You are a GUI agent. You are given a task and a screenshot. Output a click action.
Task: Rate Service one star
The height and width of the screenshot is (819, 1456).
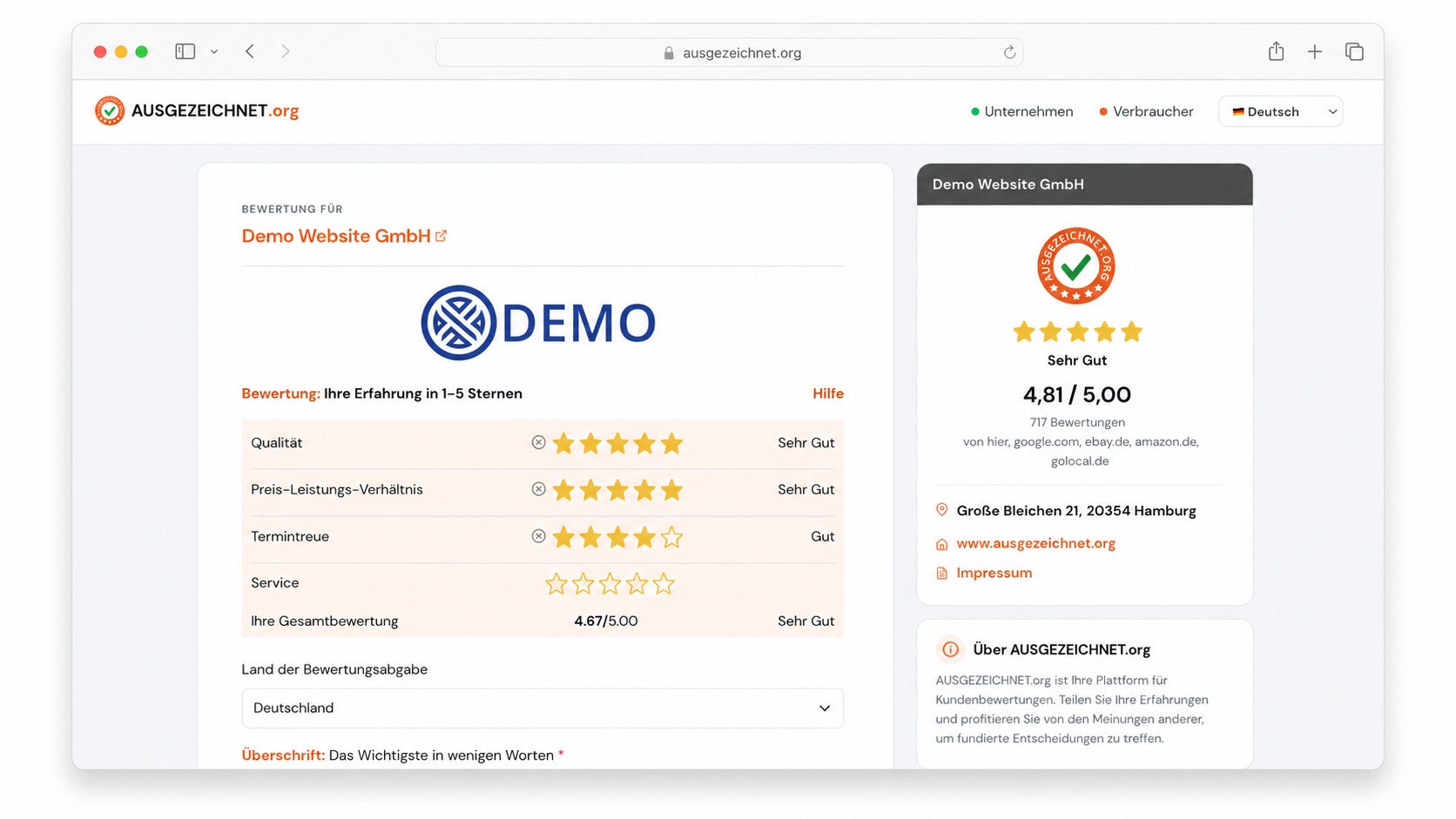click(556, 583)
